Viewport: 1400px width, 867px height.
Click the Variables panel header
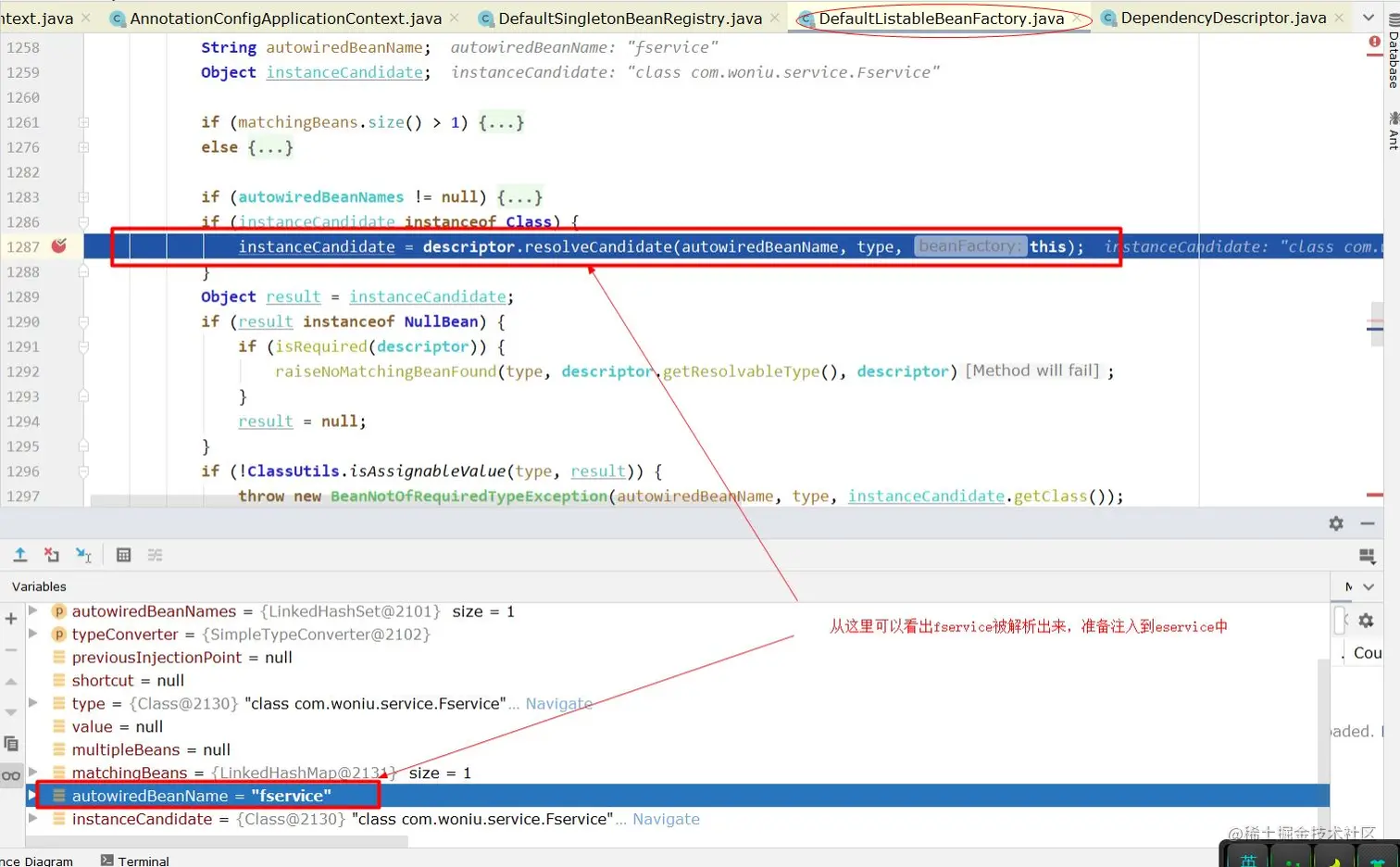(39, 586)
